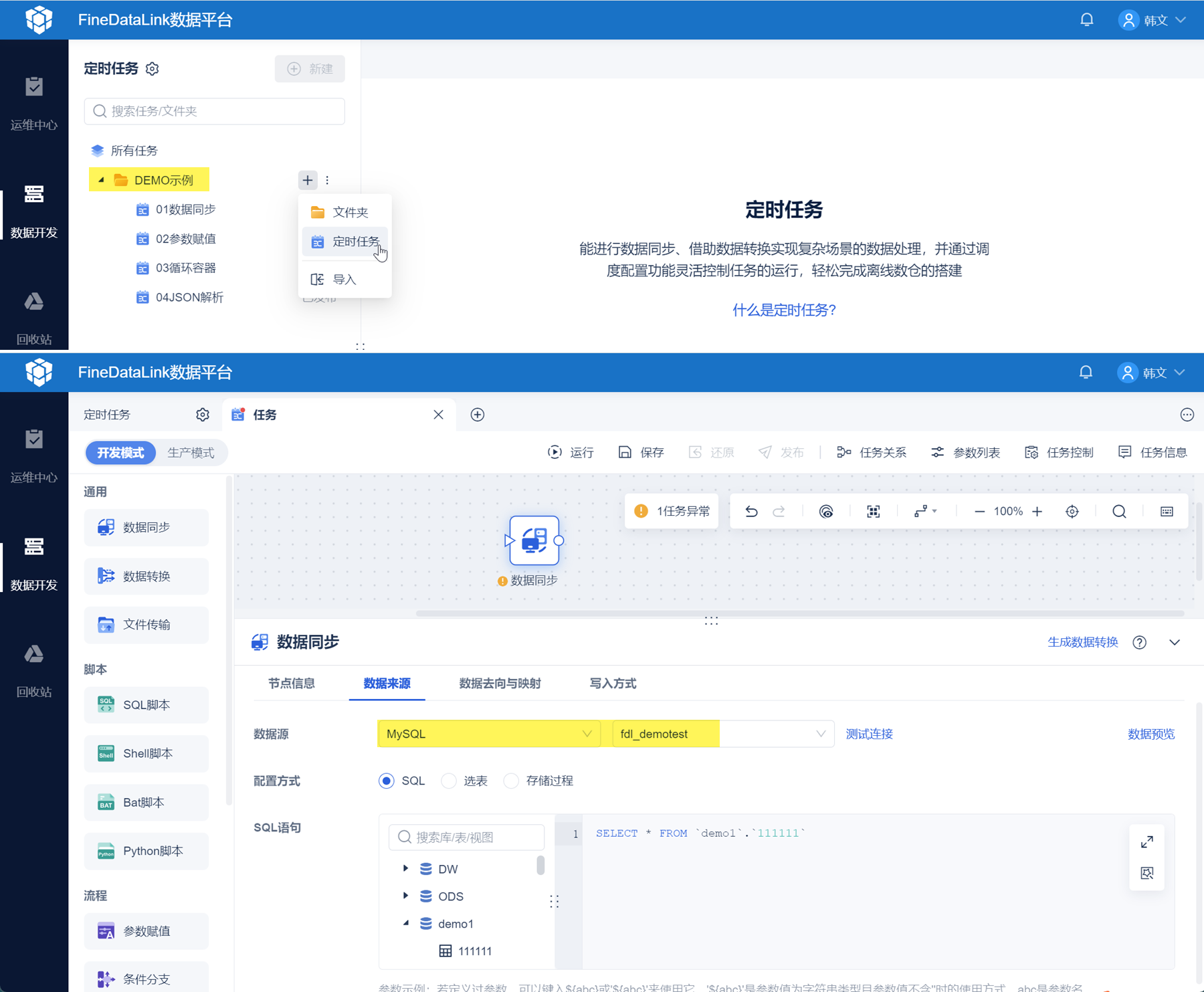Select the 存储过程 radio button
This screenshot has width=1204, height=992.
coord(511,781)
